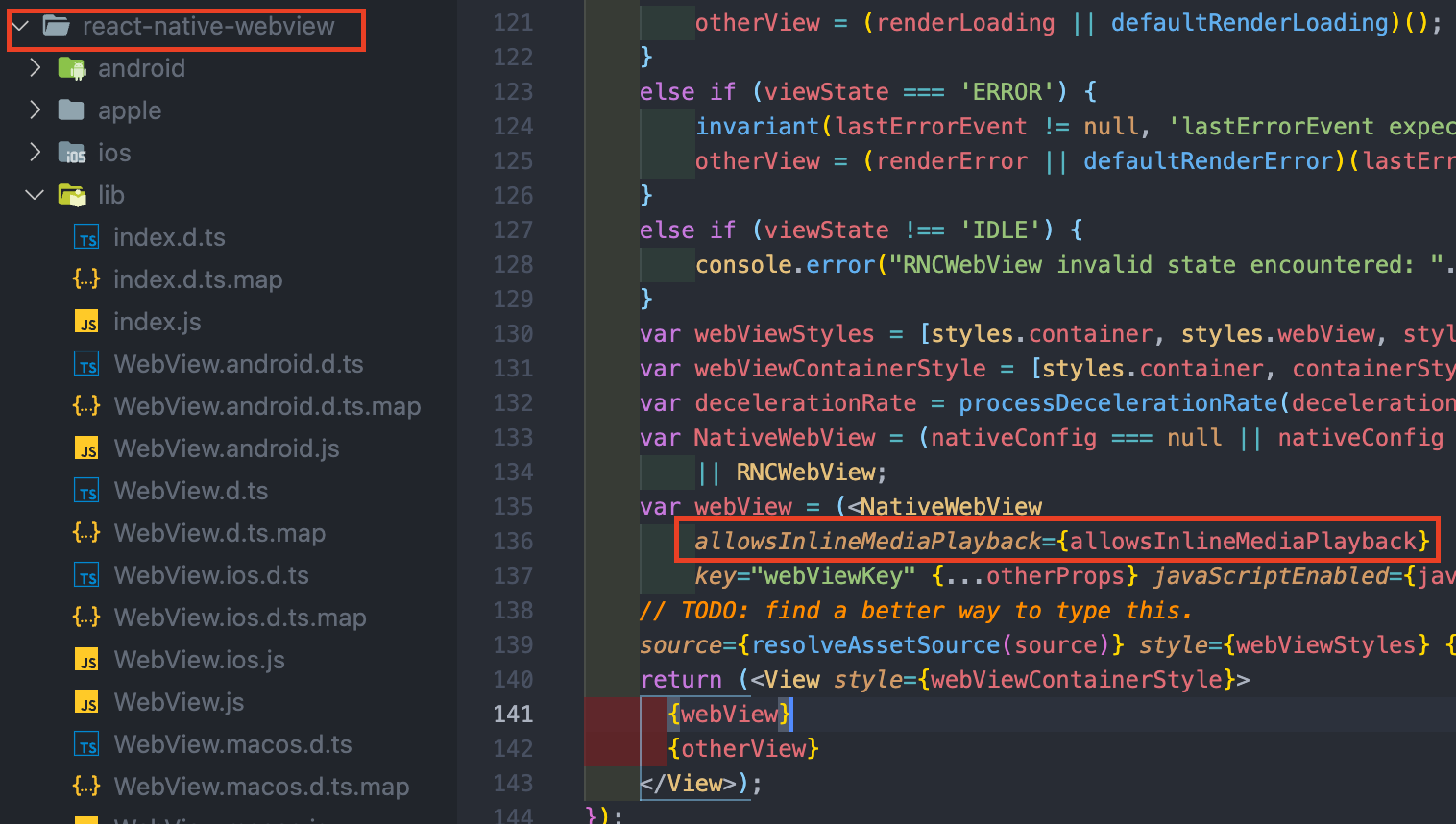1456x824 pixels.
Task: Select the react-native-webview folder name
Action: pyautogui.click(x=208, y=26)
